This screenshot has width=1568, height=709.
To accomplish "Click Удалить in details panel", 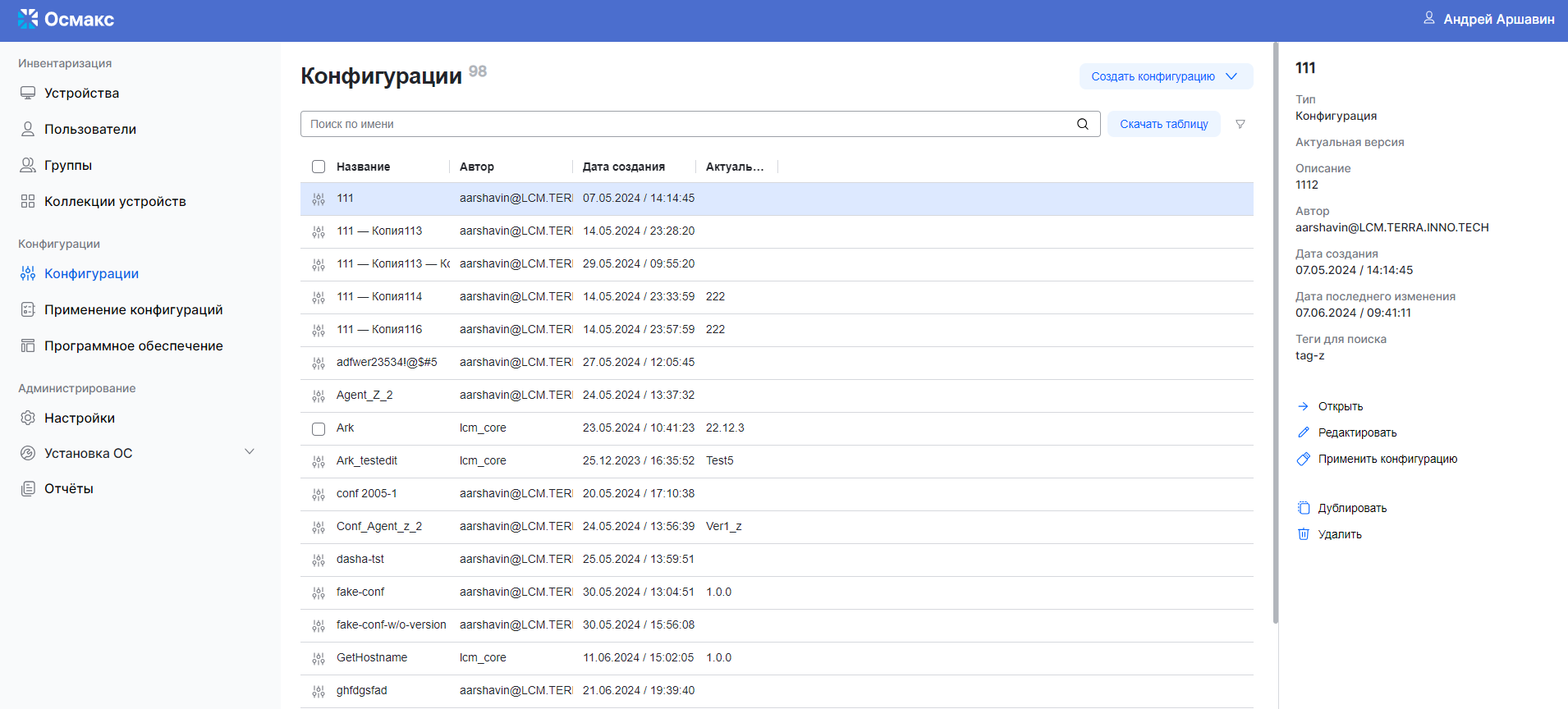I will click(x=1340, y=534).
